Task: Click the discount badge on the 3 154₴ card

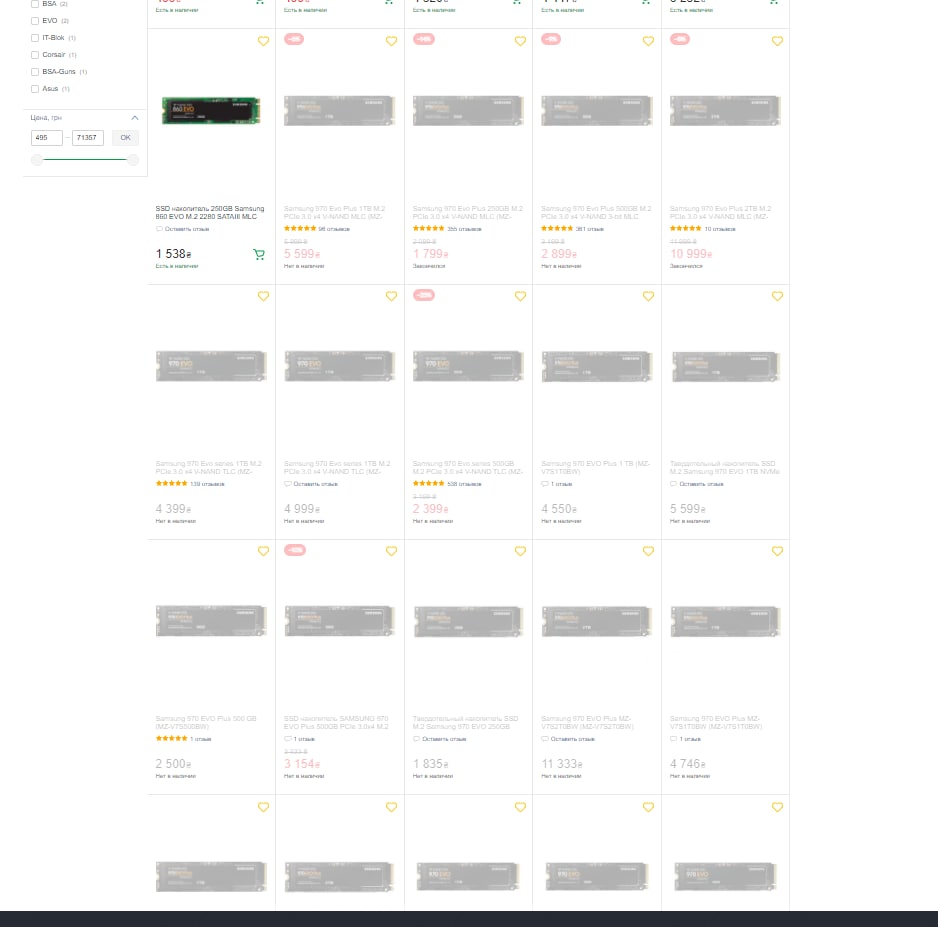Action: (295, 550)
